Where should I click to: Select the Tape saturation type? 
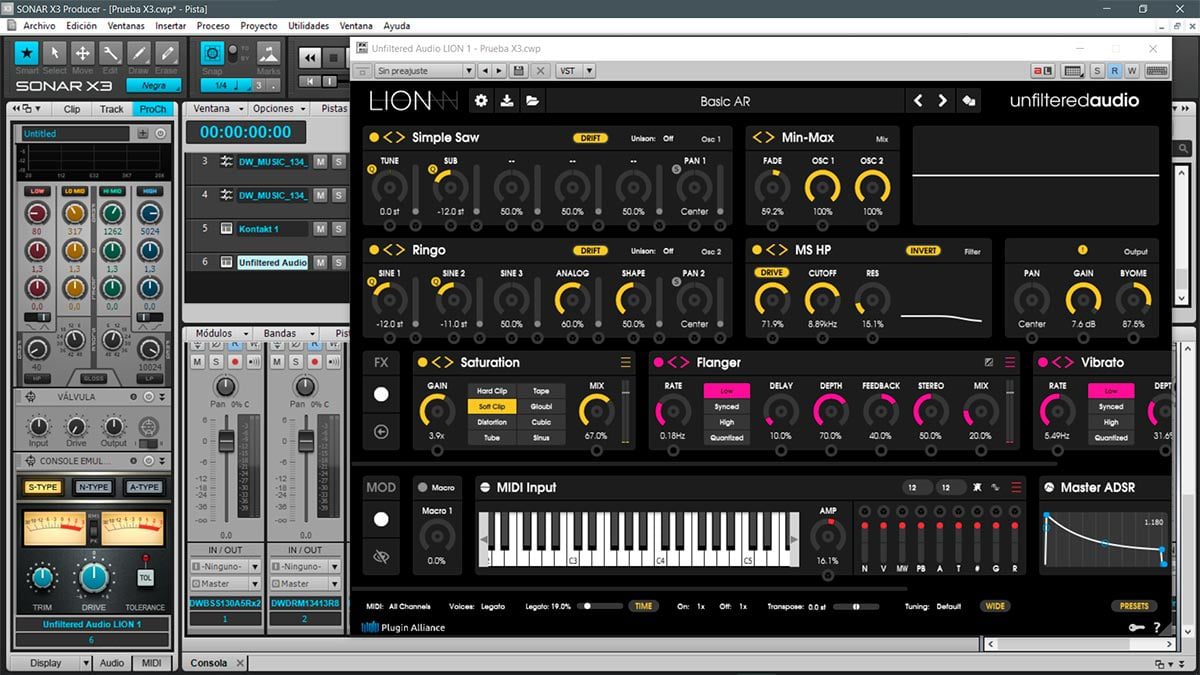[541, 391]
